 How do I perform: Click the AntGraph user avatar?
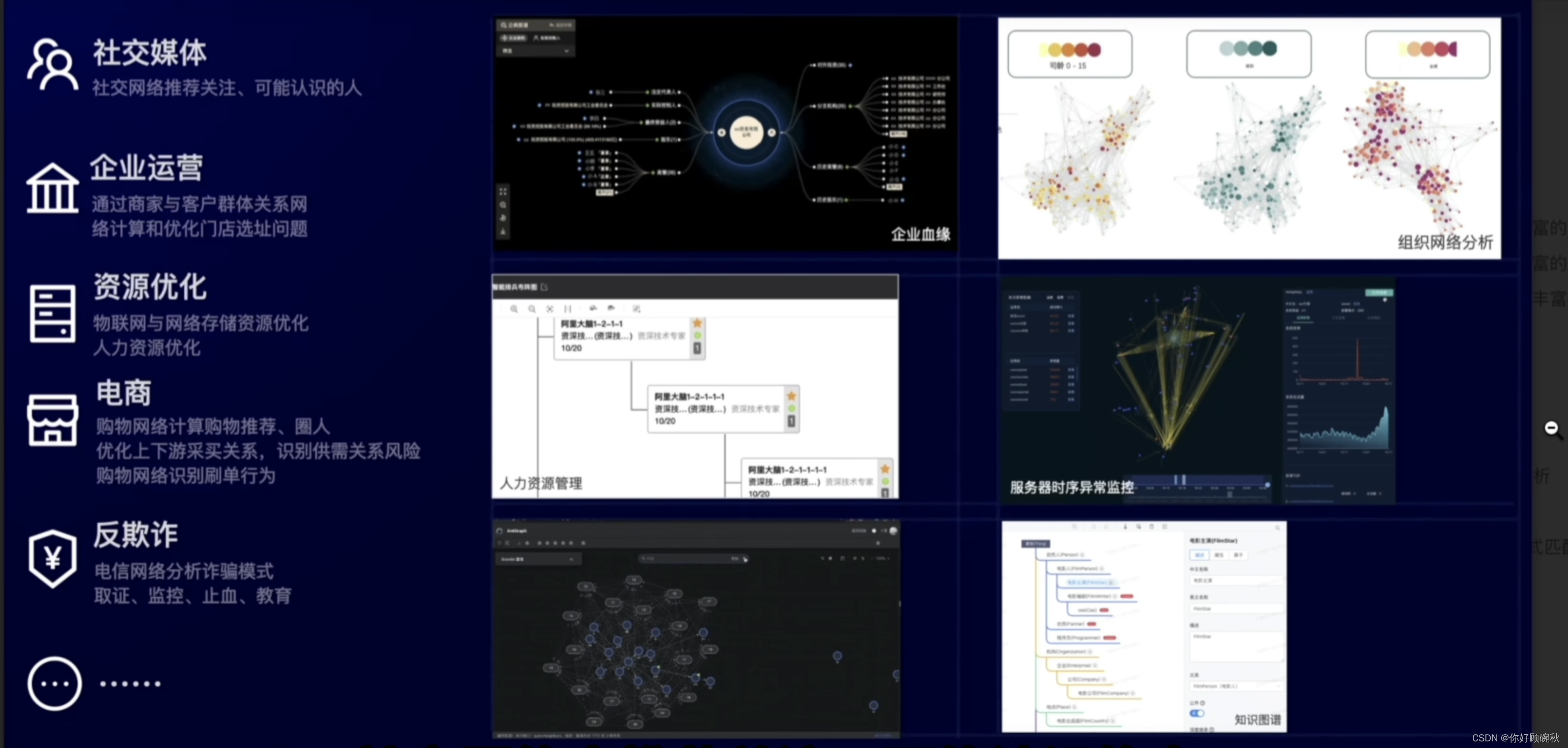[893, 531]
